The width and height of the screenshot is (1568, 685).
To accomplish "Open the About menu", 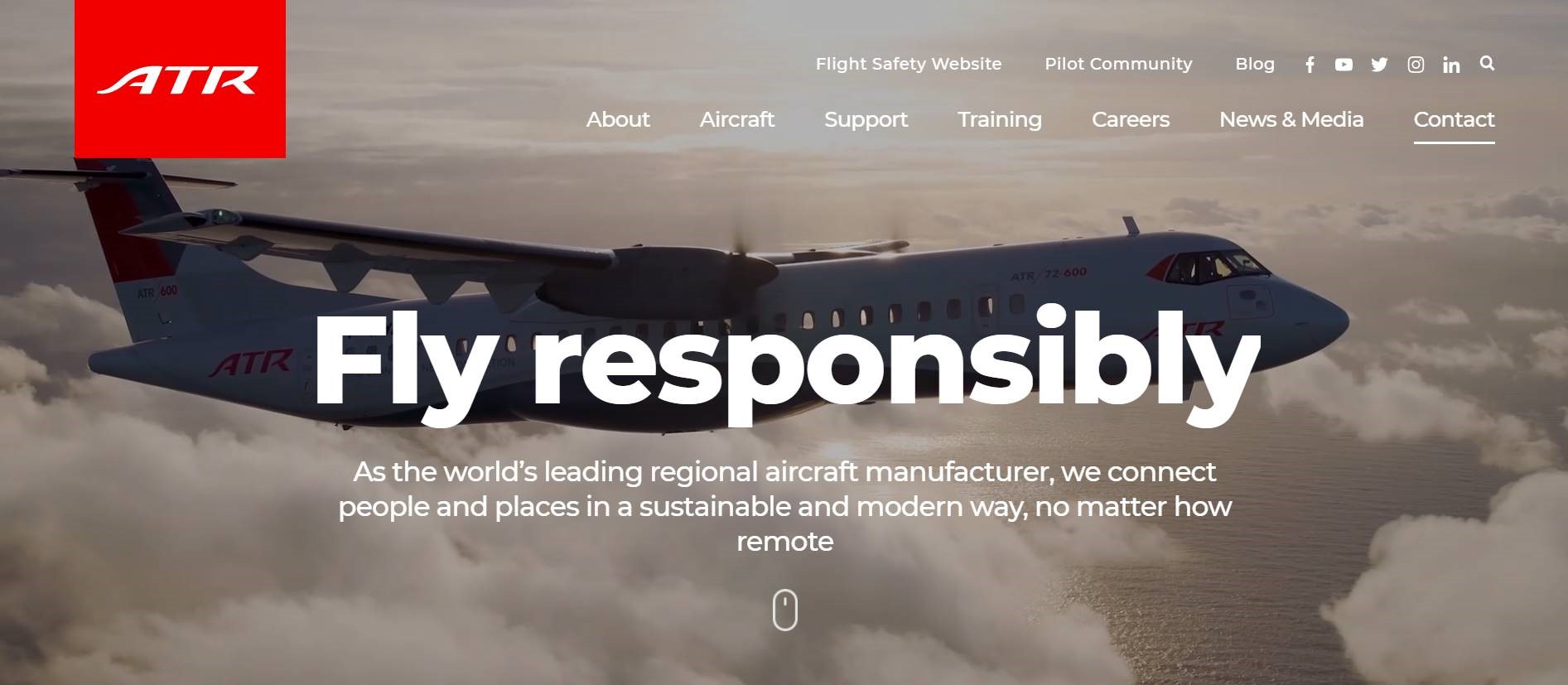I will (x=618, y=119).
